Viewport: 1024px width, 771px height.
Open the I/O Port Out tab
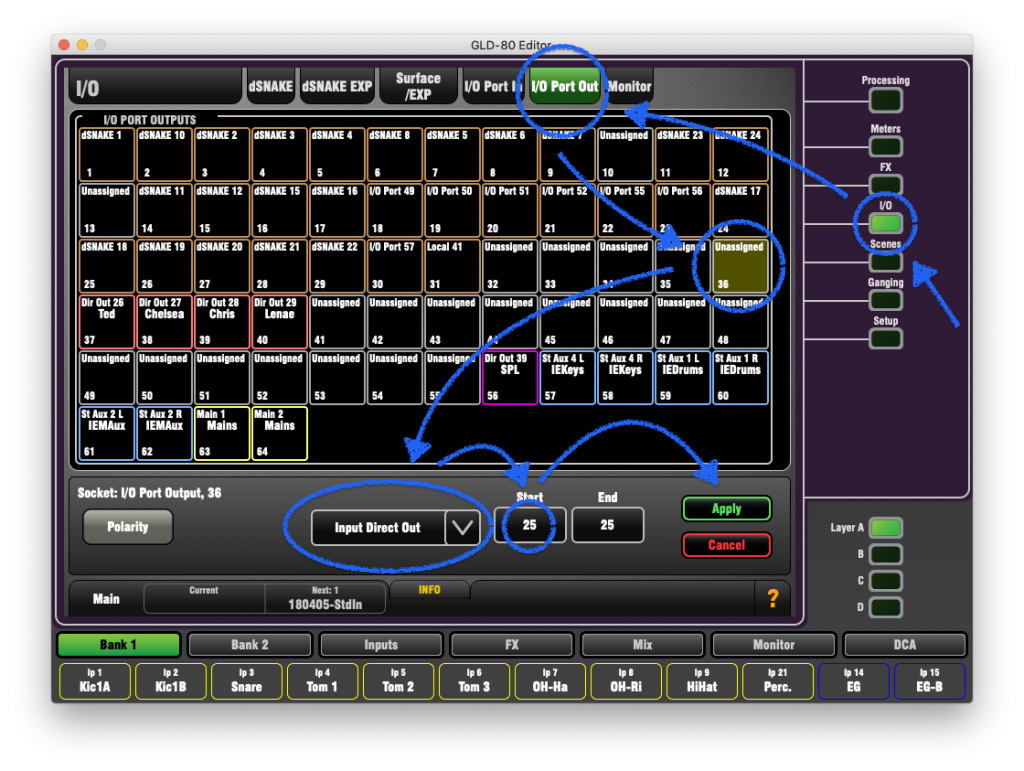pyautogui.click(x=565, y=86)
